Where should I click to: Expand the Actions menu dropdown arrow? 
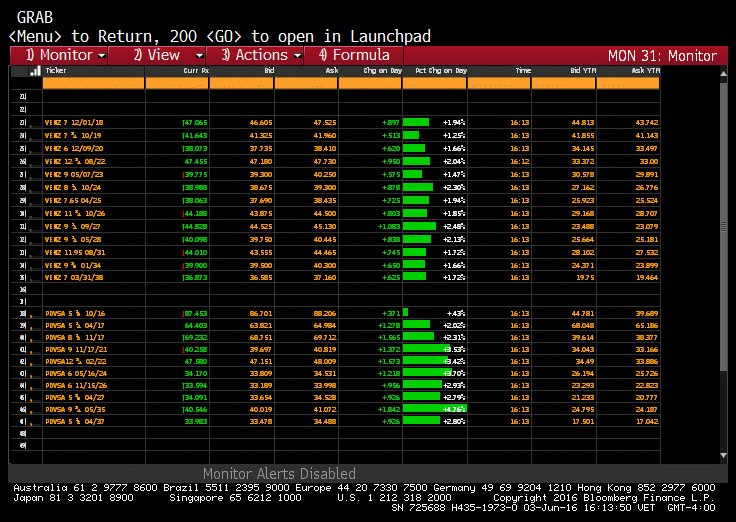tap(297, 56)
